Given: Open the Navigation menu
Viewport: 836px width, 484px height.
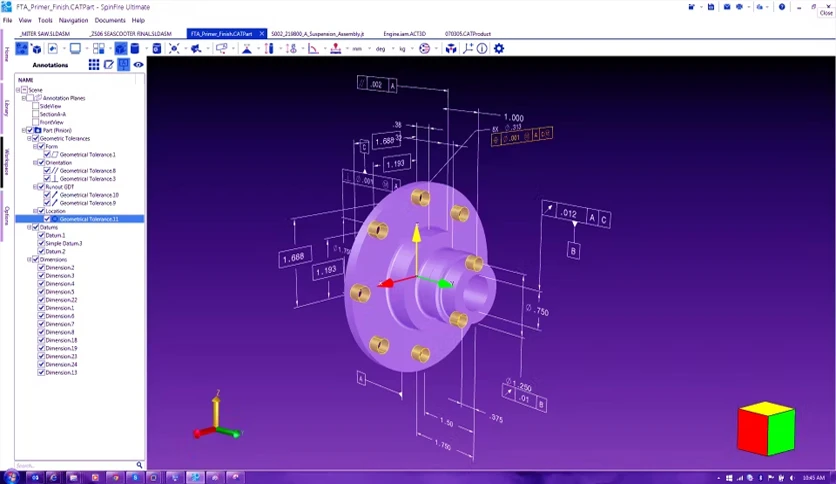Looking at the screenshot, I should coord(73,20).
